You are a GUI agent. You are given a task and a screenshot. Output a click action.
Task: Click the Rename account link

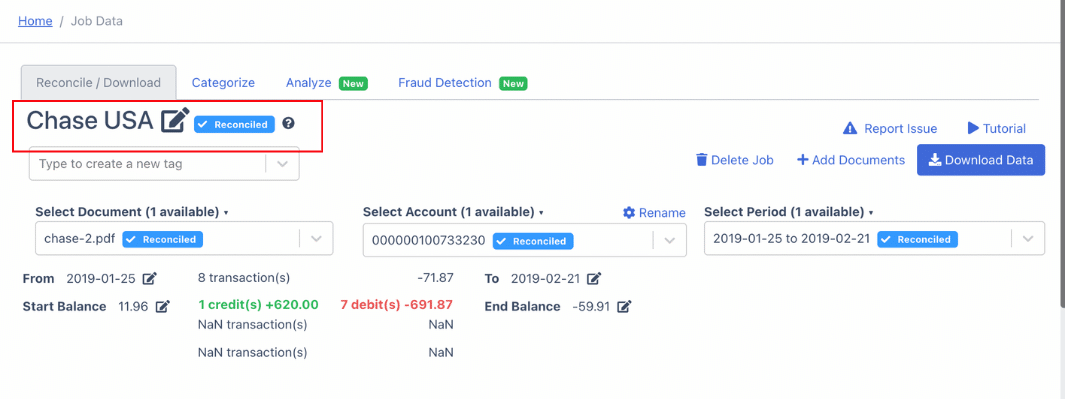[654, 213]
